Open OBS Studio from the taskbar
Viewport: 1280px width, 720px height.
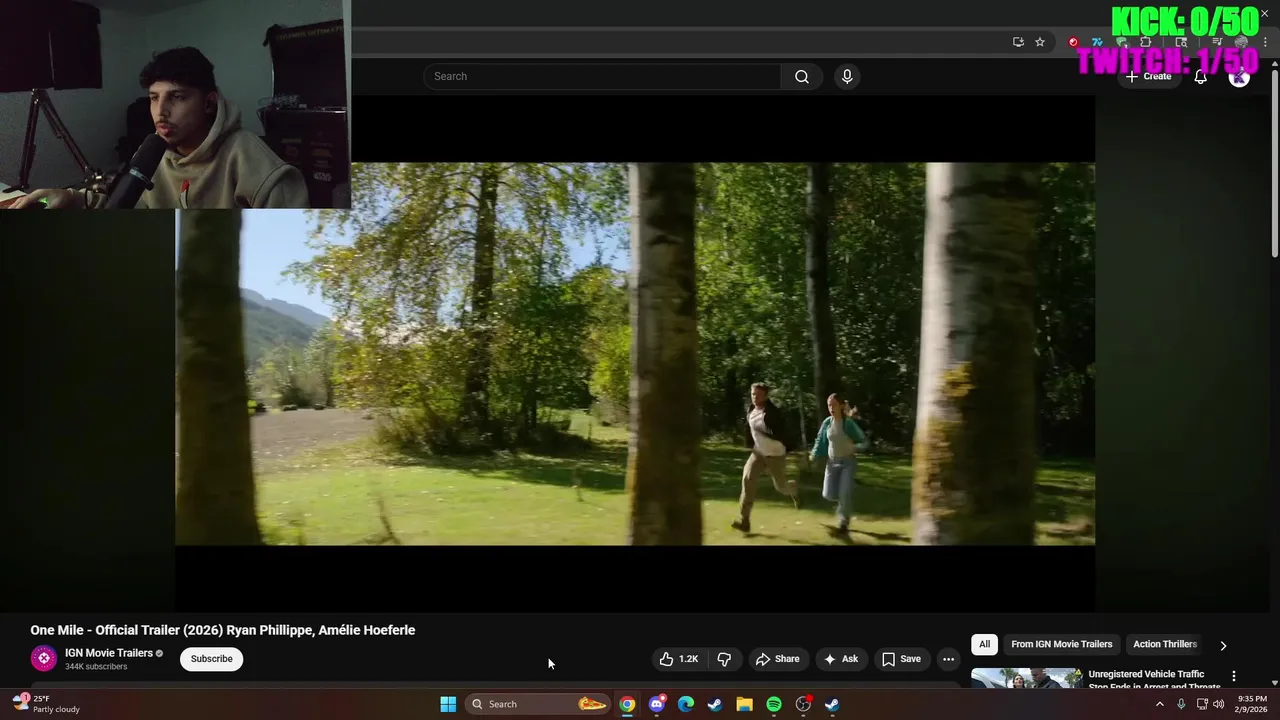pos(803,704)
